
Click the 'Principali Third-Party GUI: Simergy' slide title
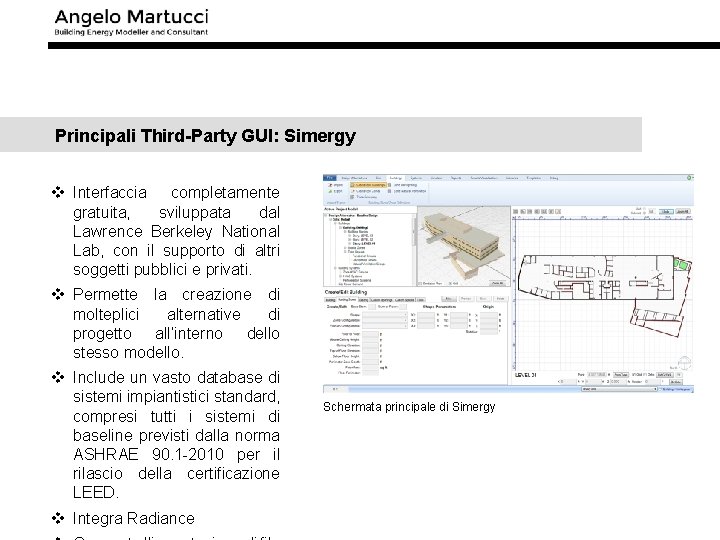point(205,136)
